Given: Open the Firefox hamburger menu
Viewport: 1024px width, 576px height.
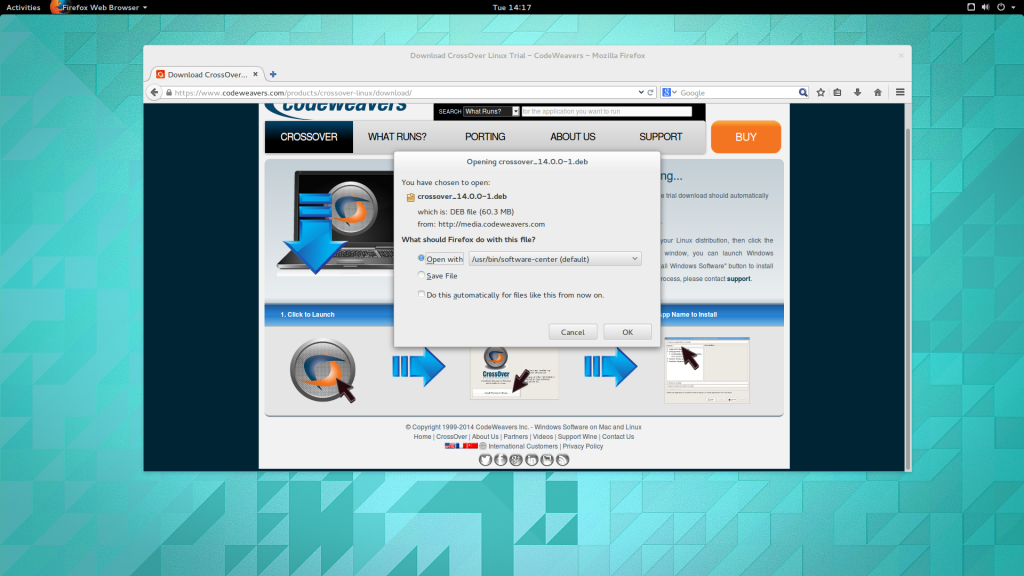Looking at the screenshot, I should [x=900, y=93].
